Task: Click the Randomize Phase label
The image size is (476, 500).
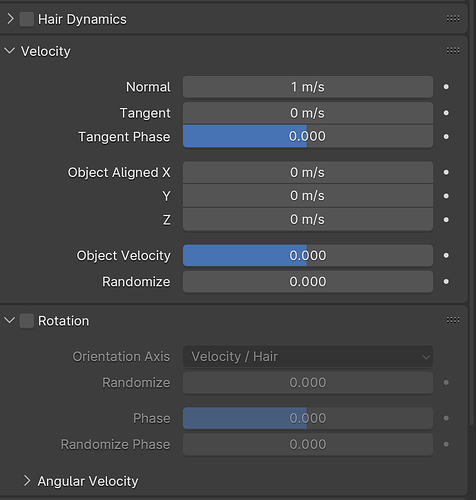Action: click(115, 445)
